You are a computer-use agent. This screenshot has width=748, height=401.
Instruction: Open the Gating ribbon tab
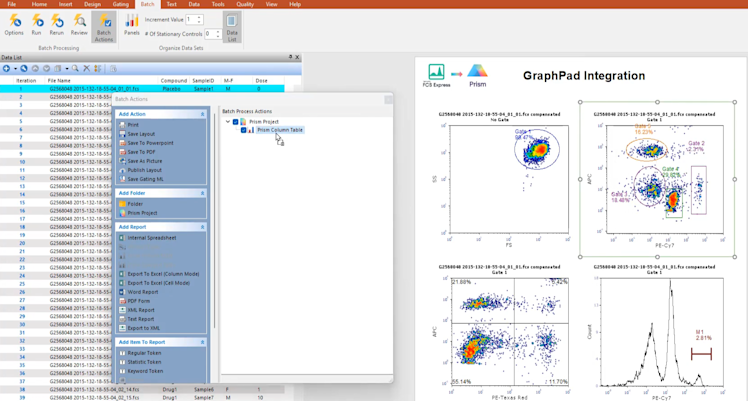(121, 4)
